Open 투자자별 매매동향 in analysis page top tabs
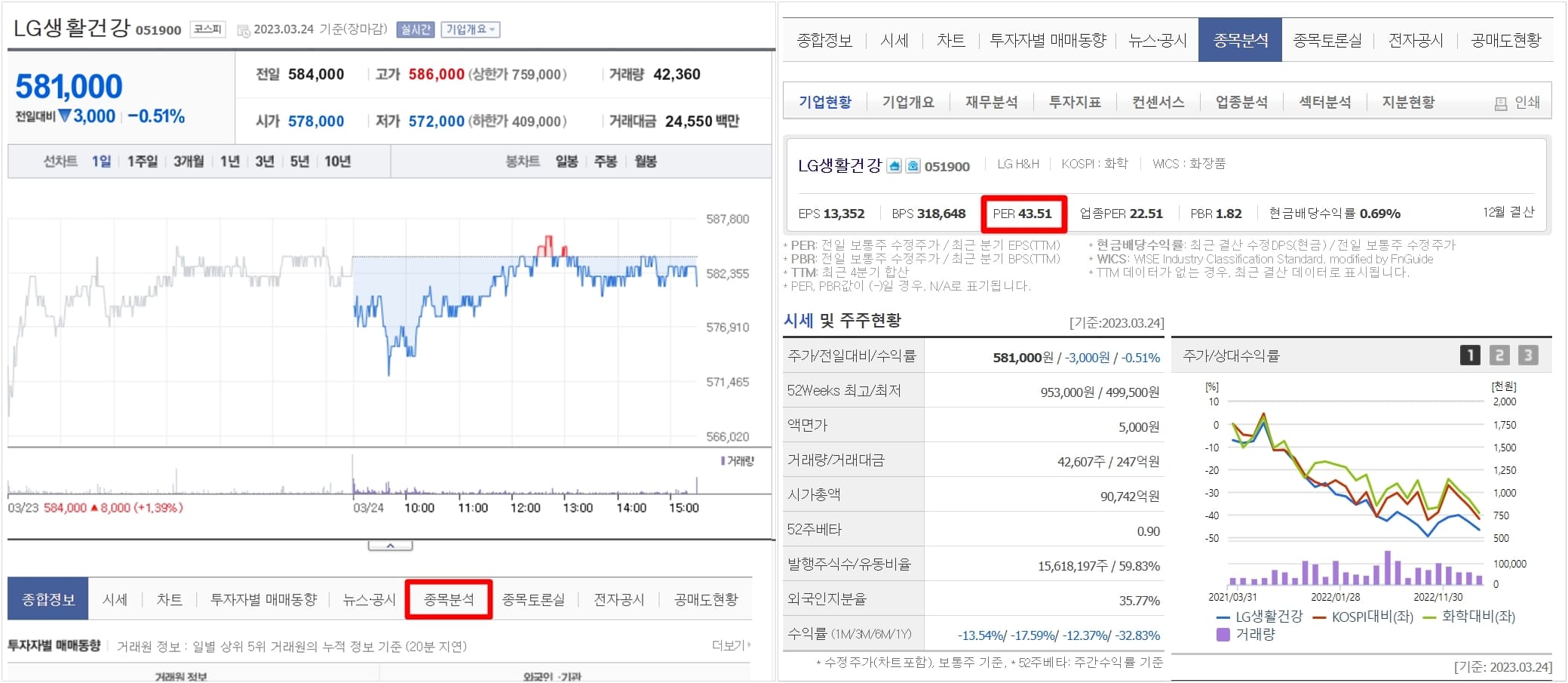The width and height of the screenshot is (1568, 683). [1048, 40]
